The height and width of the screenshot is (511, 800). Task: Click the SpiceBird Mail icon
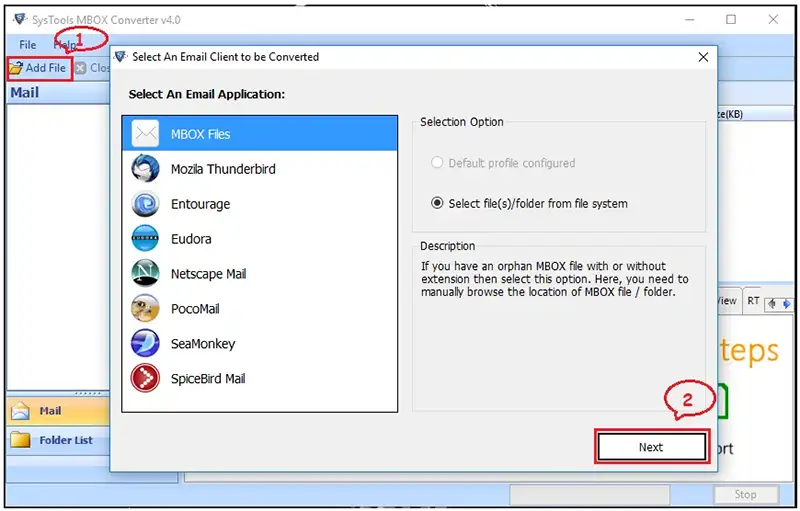coord(145,378)
